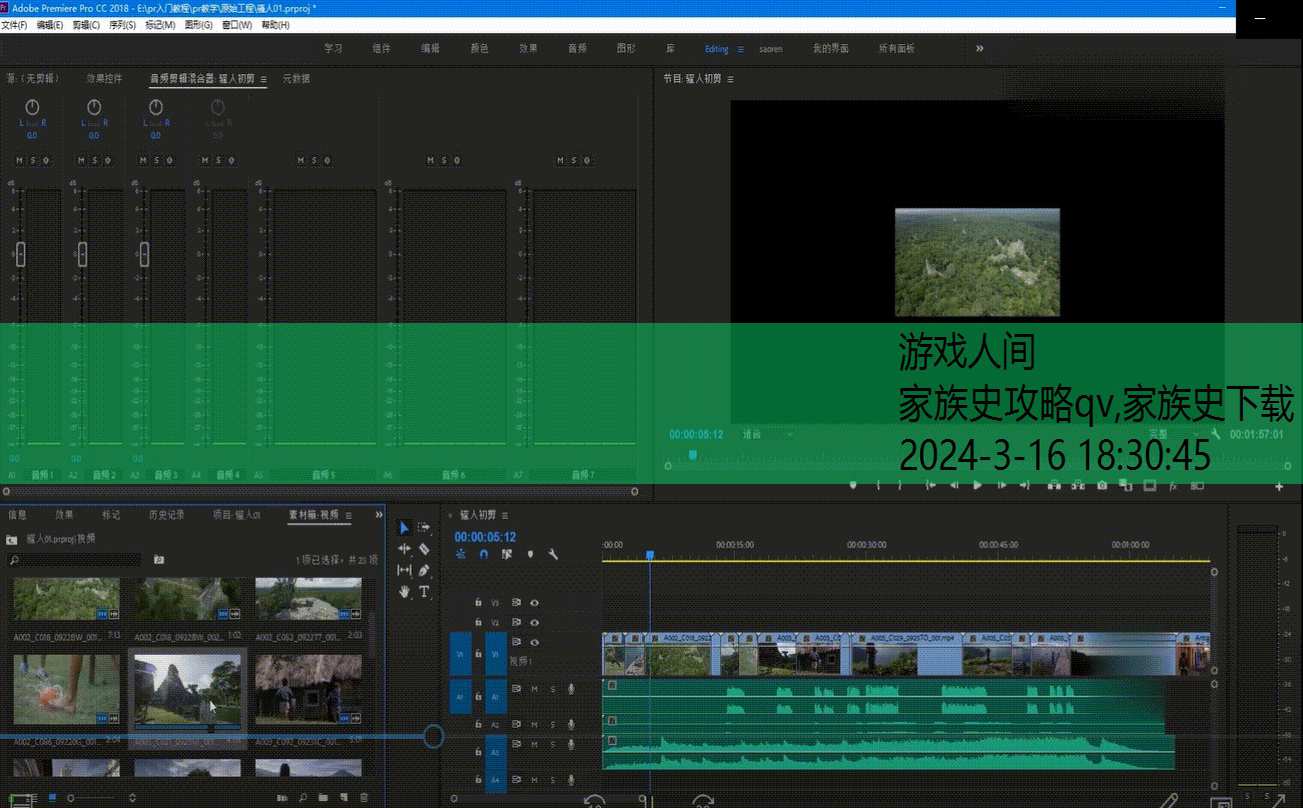The height and width of the screenshot is (808, 1303).
Task: Select the Slip tool
Action: tap(404, 570)
